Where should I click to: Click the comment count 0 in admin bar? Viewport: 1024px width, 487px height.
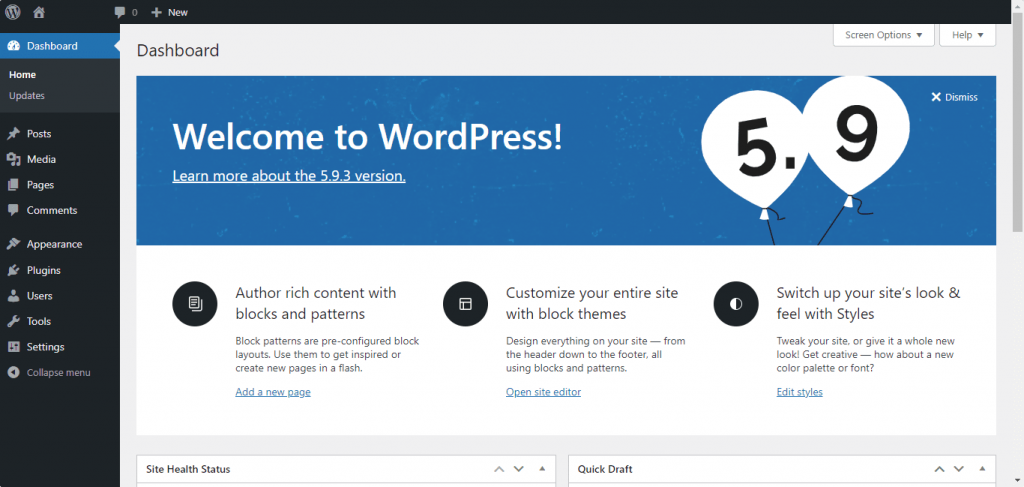(135, 12)
